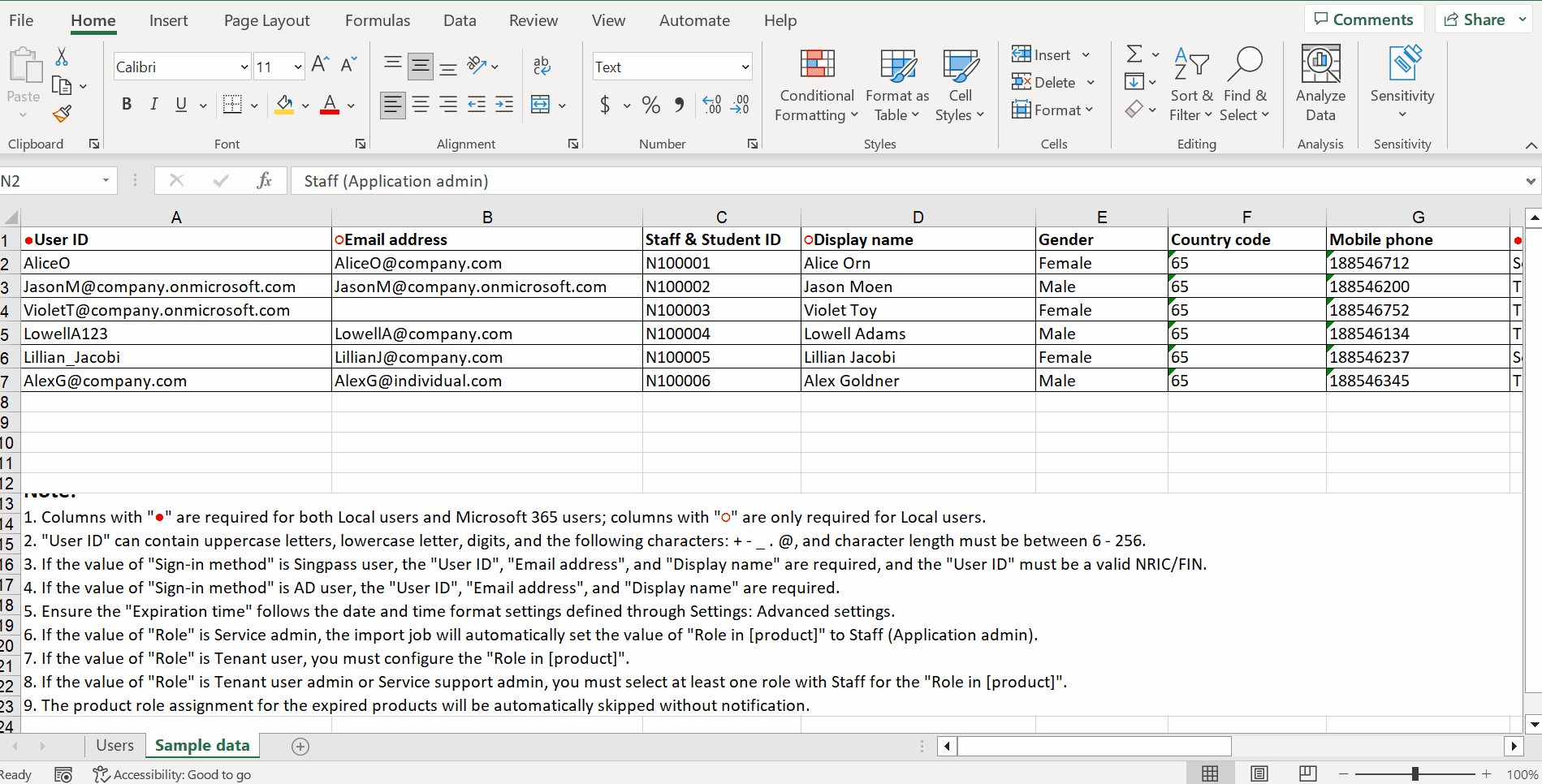The height and width of the screenshot is (784, 1542).
Task: Click the Cut scissors icon
Action: click(x=62, y=57)
